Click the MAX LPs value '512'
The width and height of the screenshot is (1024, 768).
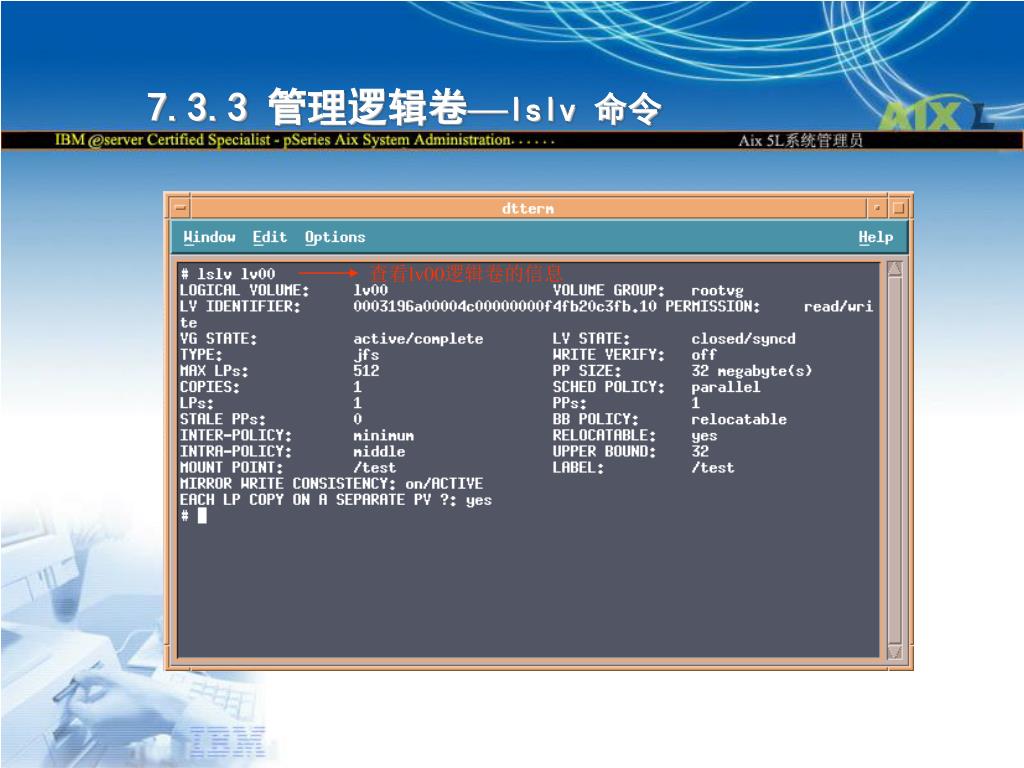(x=366, y=371)
